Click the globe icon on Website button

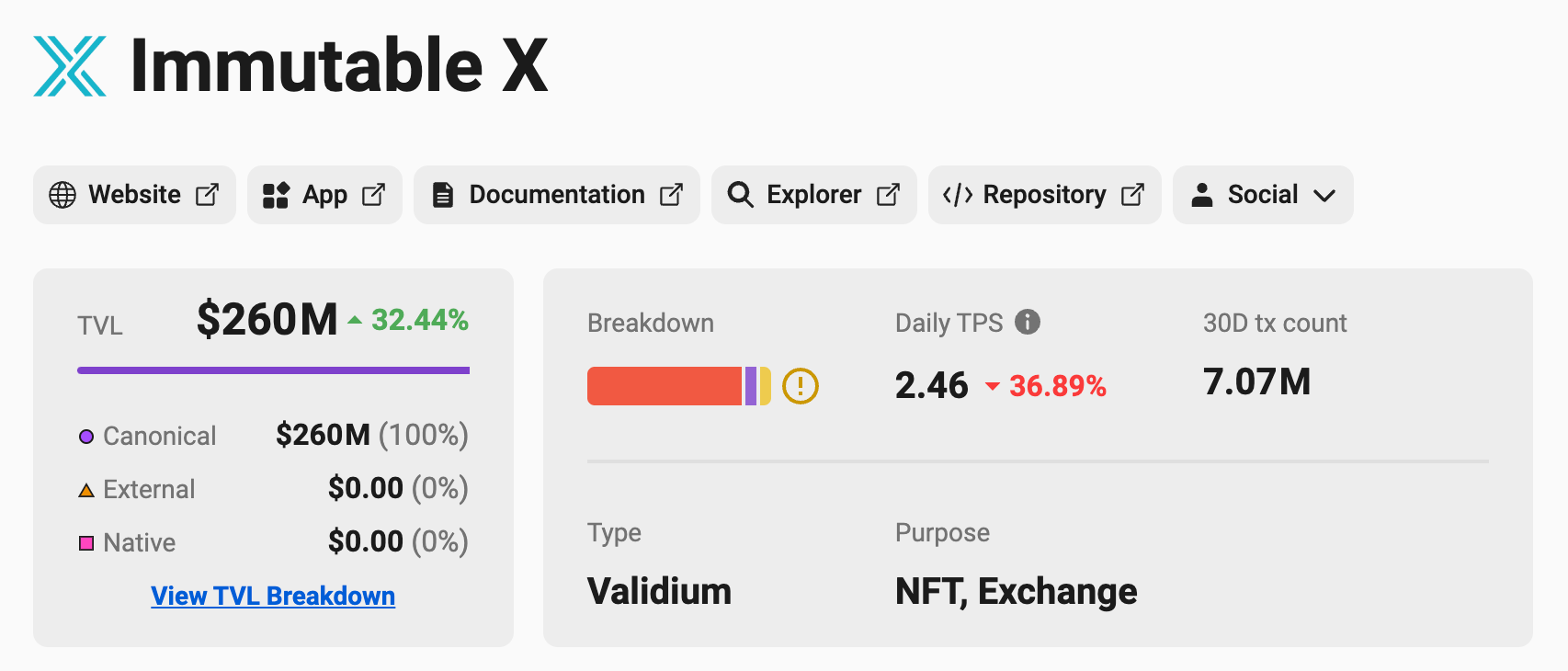[x=62, y=195]
